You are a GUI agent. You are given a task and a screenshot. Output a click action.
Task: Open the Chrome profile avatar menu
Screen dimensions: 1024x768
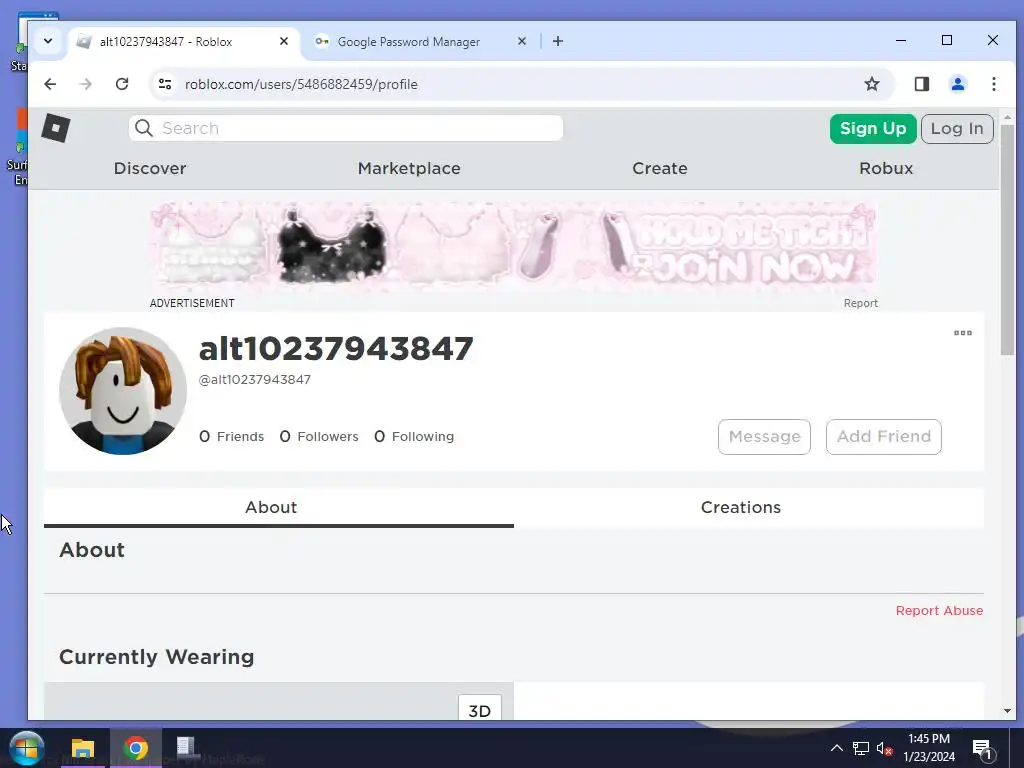(x=958, y=84)
